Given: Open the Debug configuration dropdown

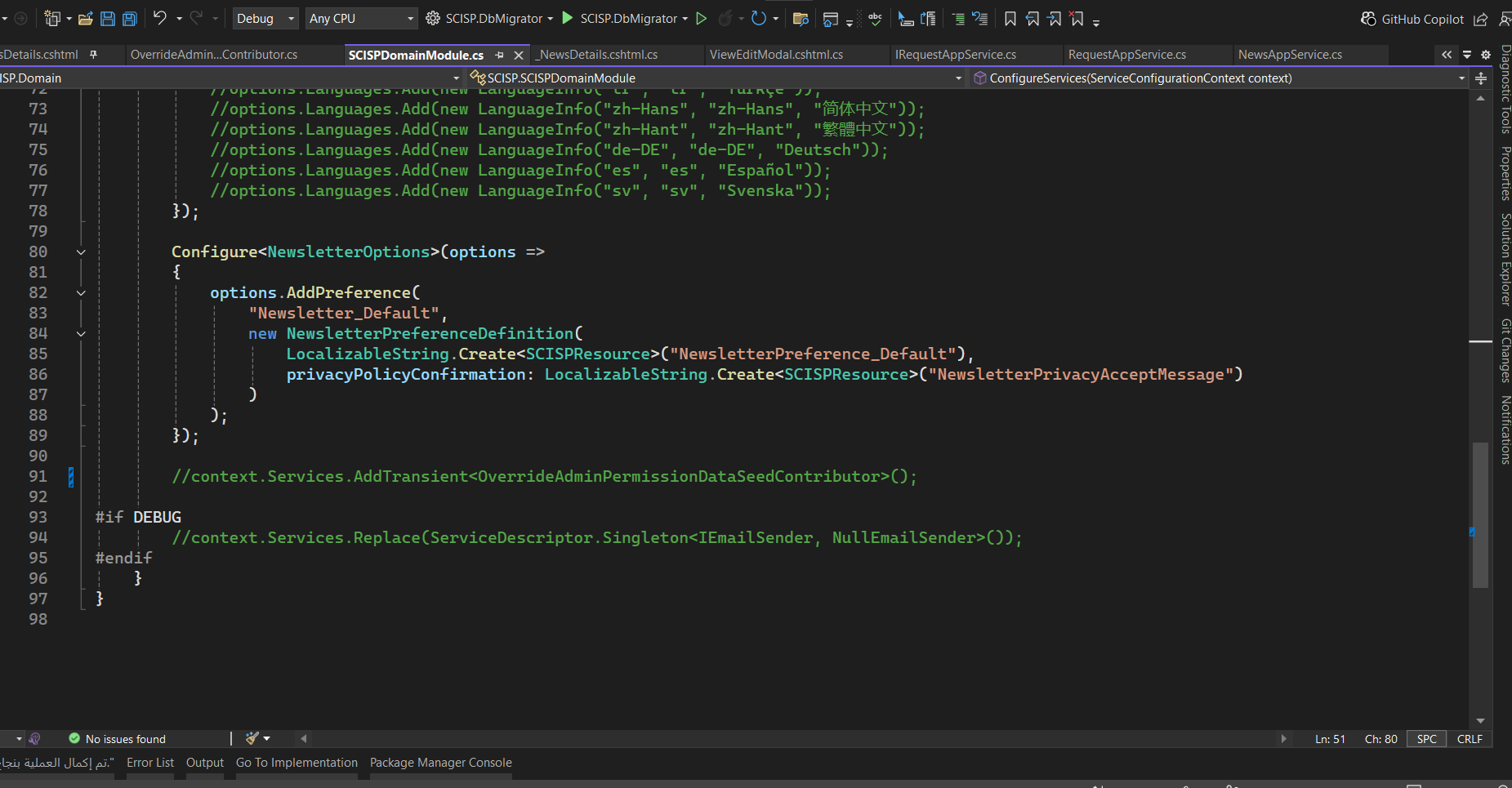Looking at the screenshot, I should pyautogui.click(x=265, y=19).
